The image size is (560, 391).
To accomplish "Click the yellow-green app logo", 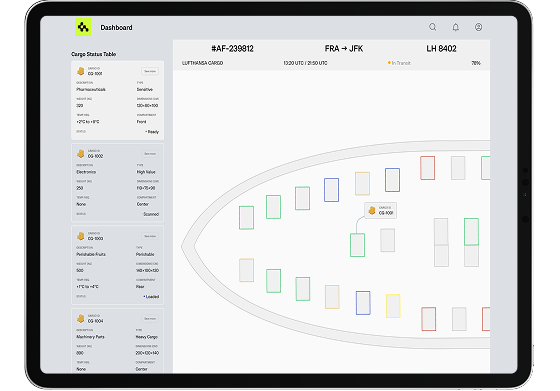I will (83, 27).
